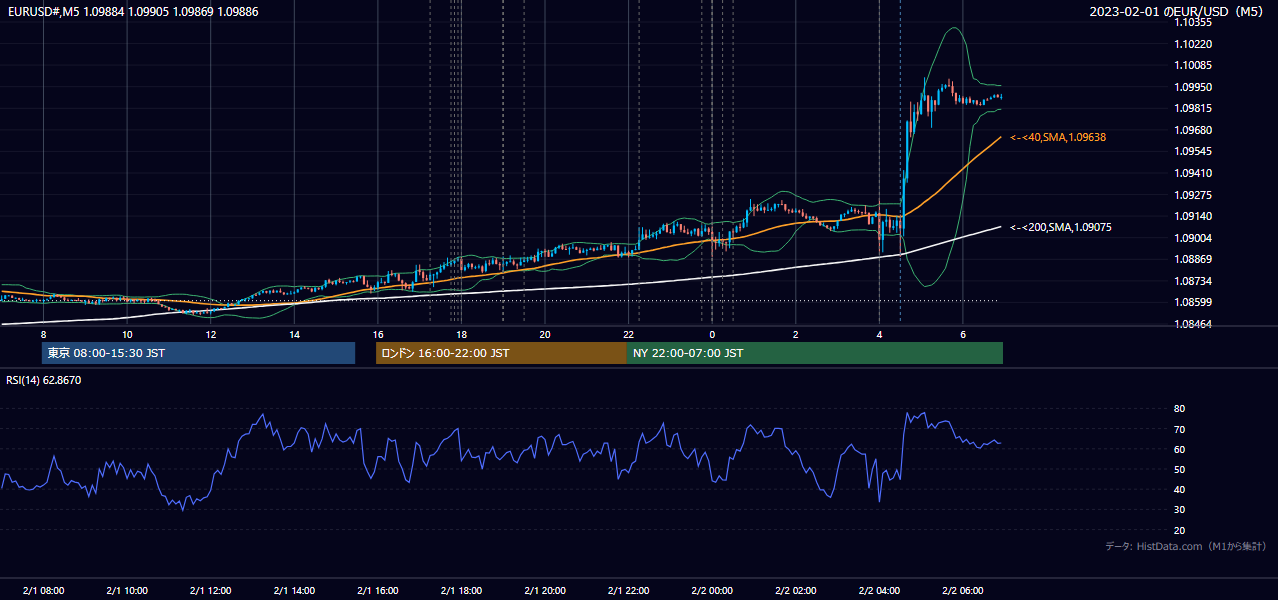The height and width of the screenshot is (600, 1278).
Task: Click the 2/1 16:00 bottom time label
Action: coord(378,591)
